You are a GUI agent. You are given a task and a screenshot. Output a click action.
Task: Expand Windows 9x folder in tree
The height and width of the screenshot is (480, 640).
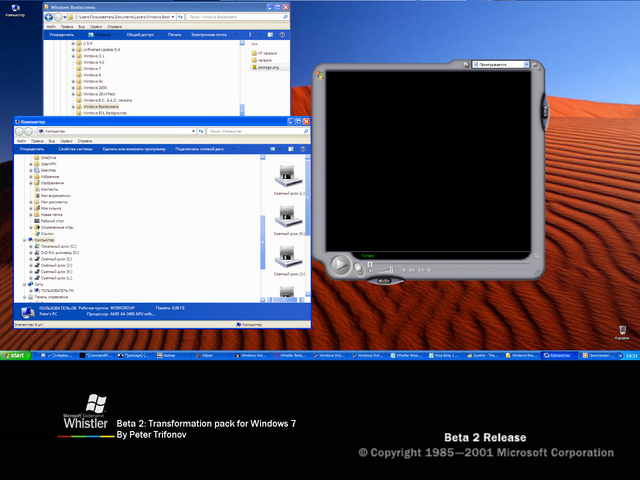pyautogui.click(x=73, y=82)
